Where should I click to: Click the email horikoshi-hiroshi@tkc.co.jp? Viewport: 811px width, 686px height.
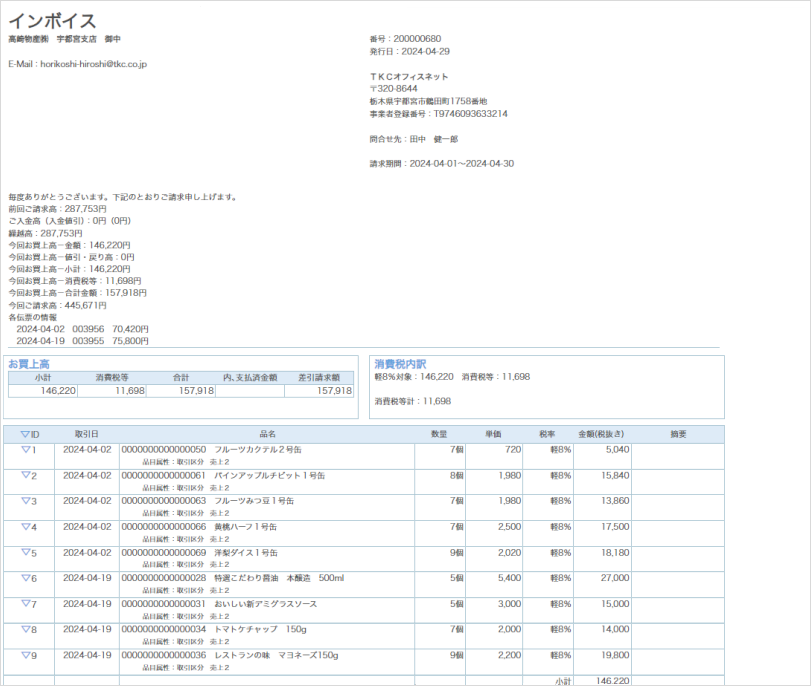click(94, 64)
